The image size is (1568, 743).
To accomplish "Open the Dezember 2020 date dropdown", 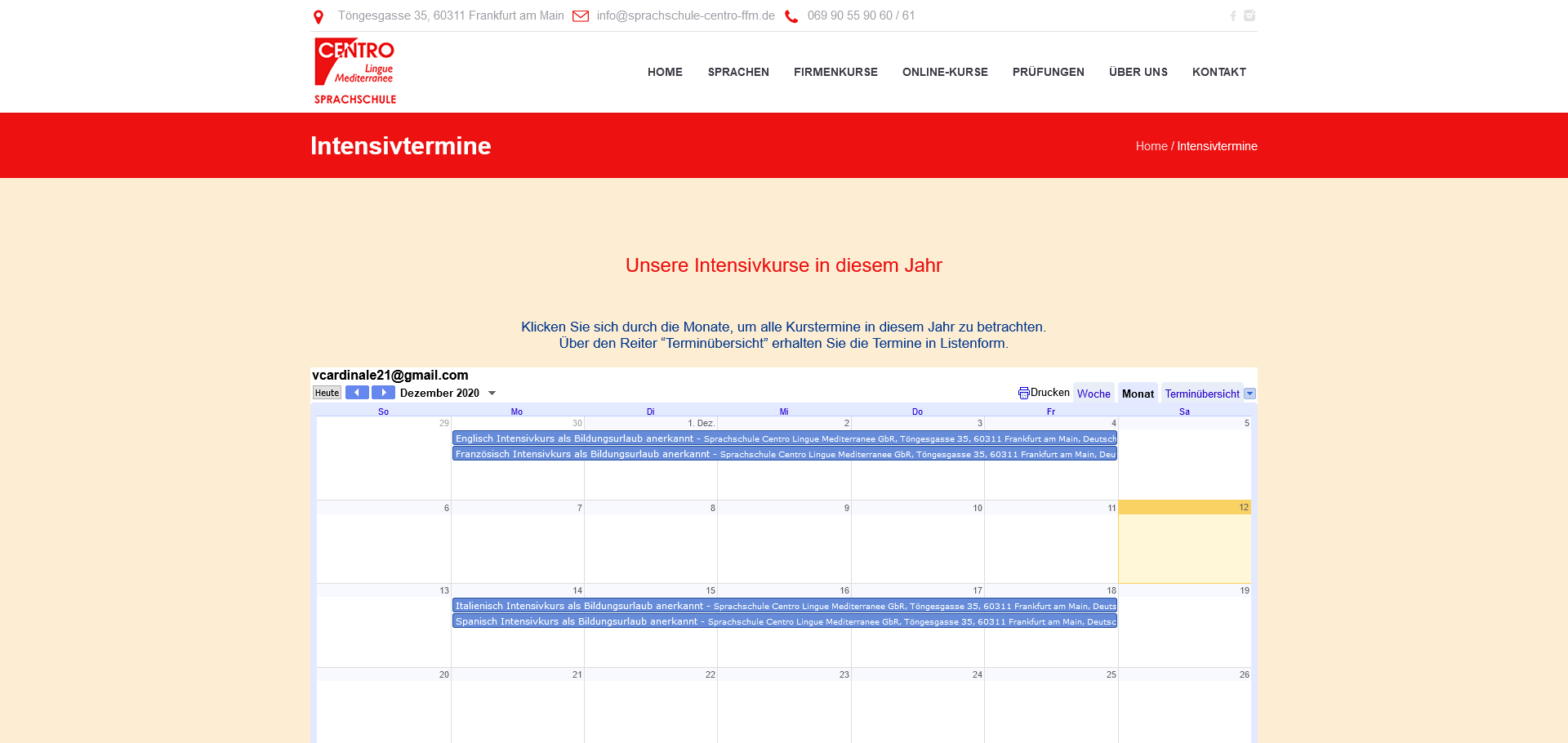I will click(492, 394).
